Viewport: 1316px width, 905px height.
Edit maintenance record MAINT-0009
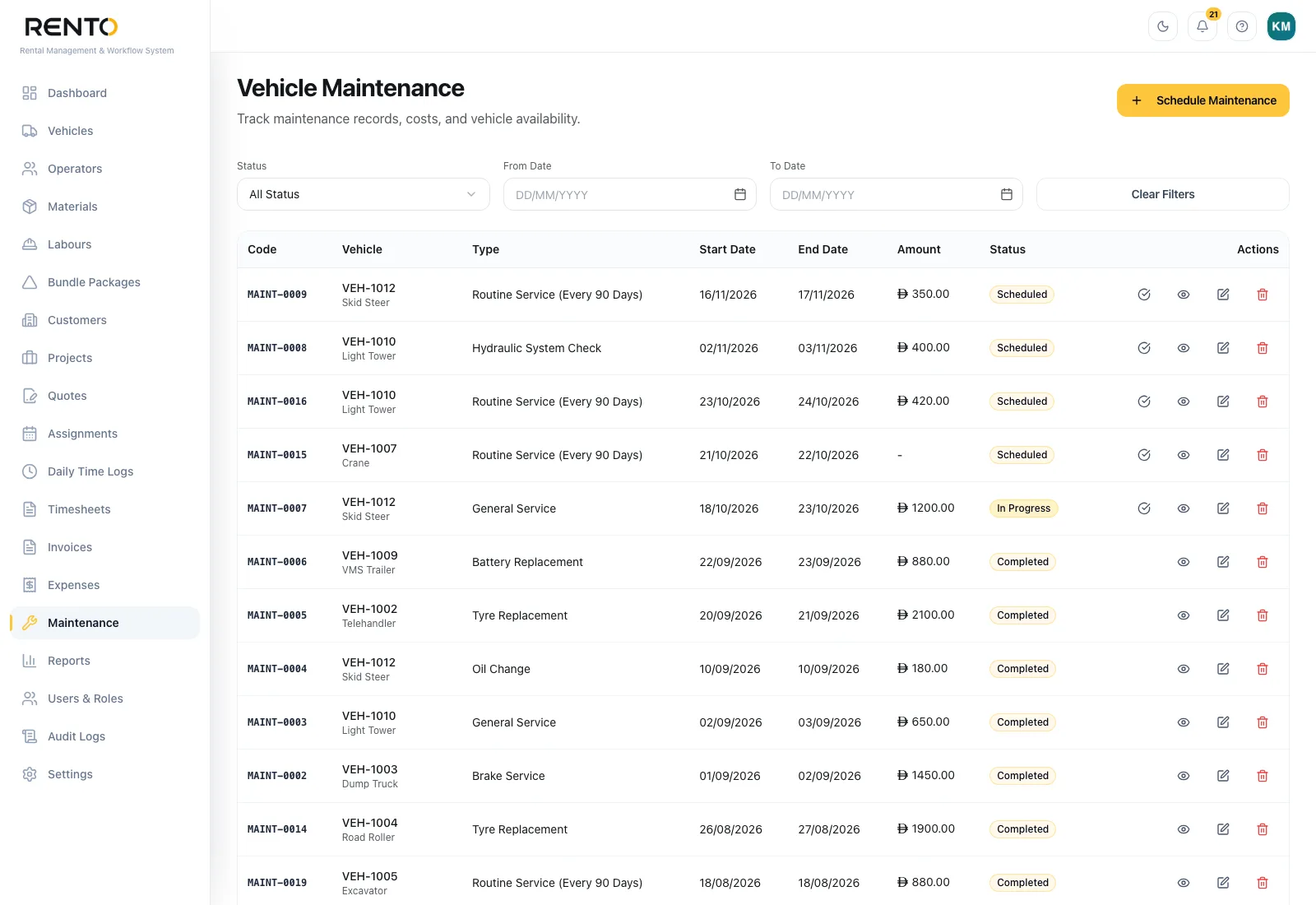click(1223, 295)
